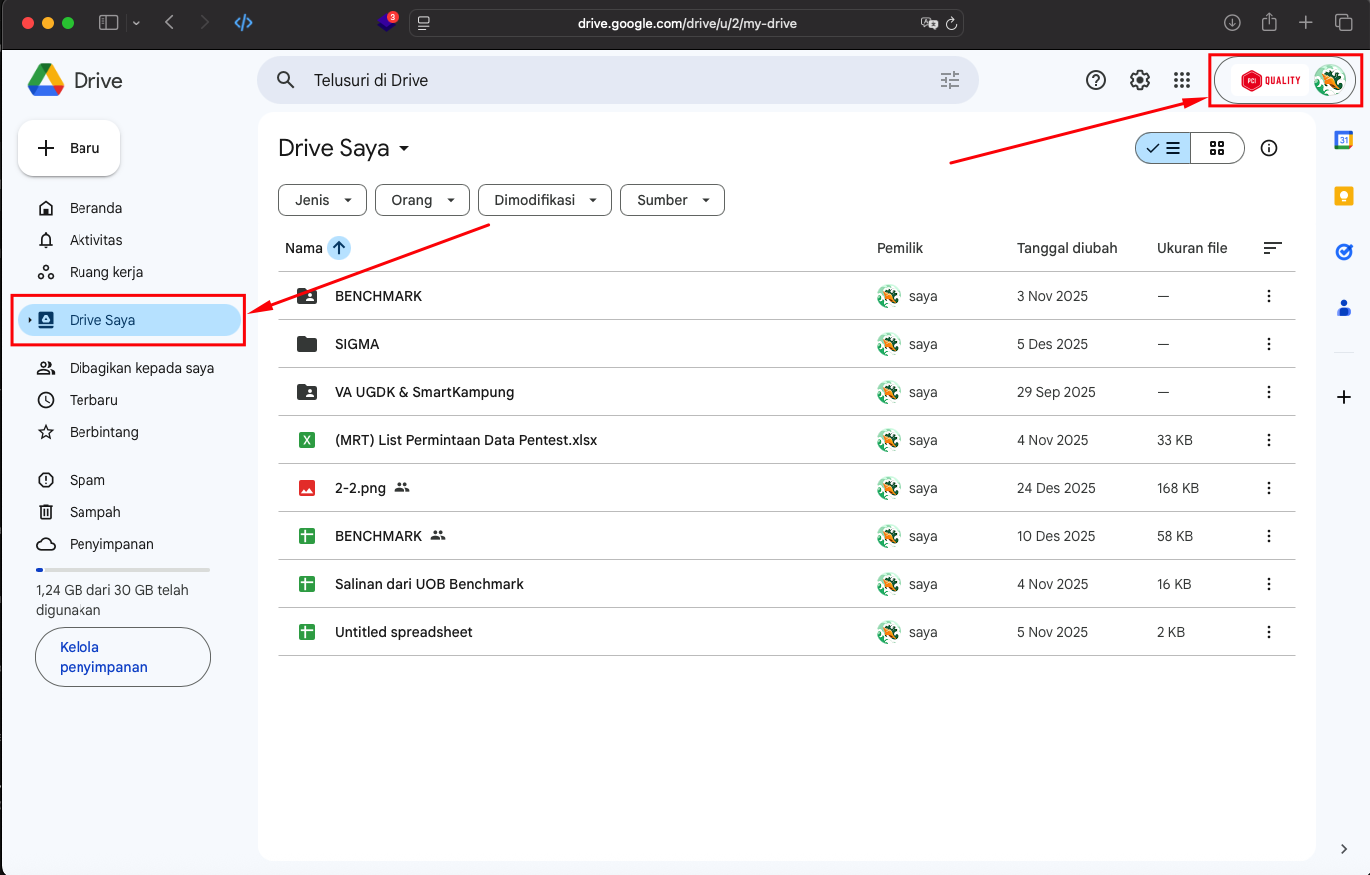The width and height of the screenshot is (1370, 875).
Task: Open advanced search filter options
Action: tap(949, 80)
